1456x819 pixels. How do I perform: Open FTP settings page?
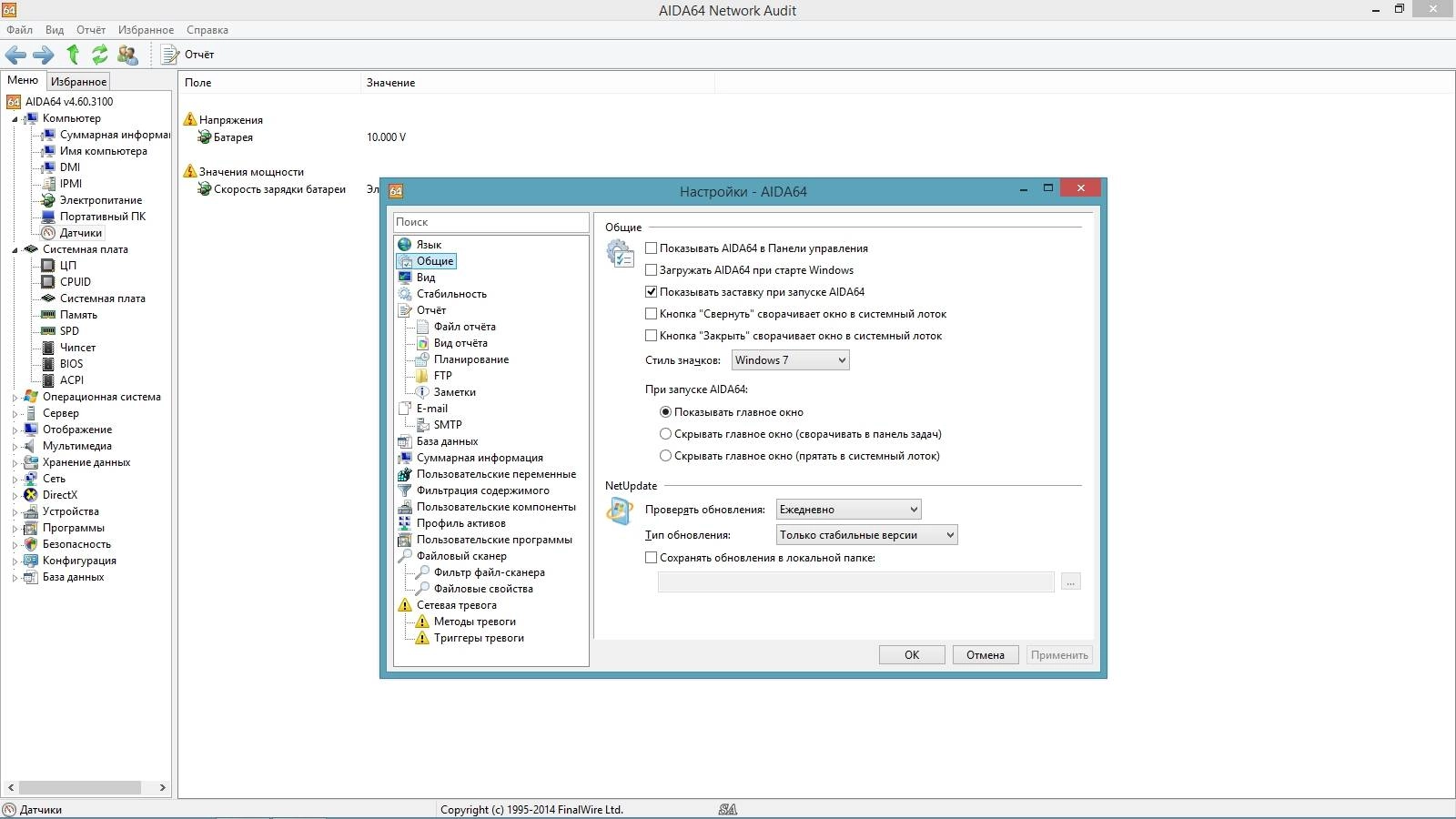point(442,376)
